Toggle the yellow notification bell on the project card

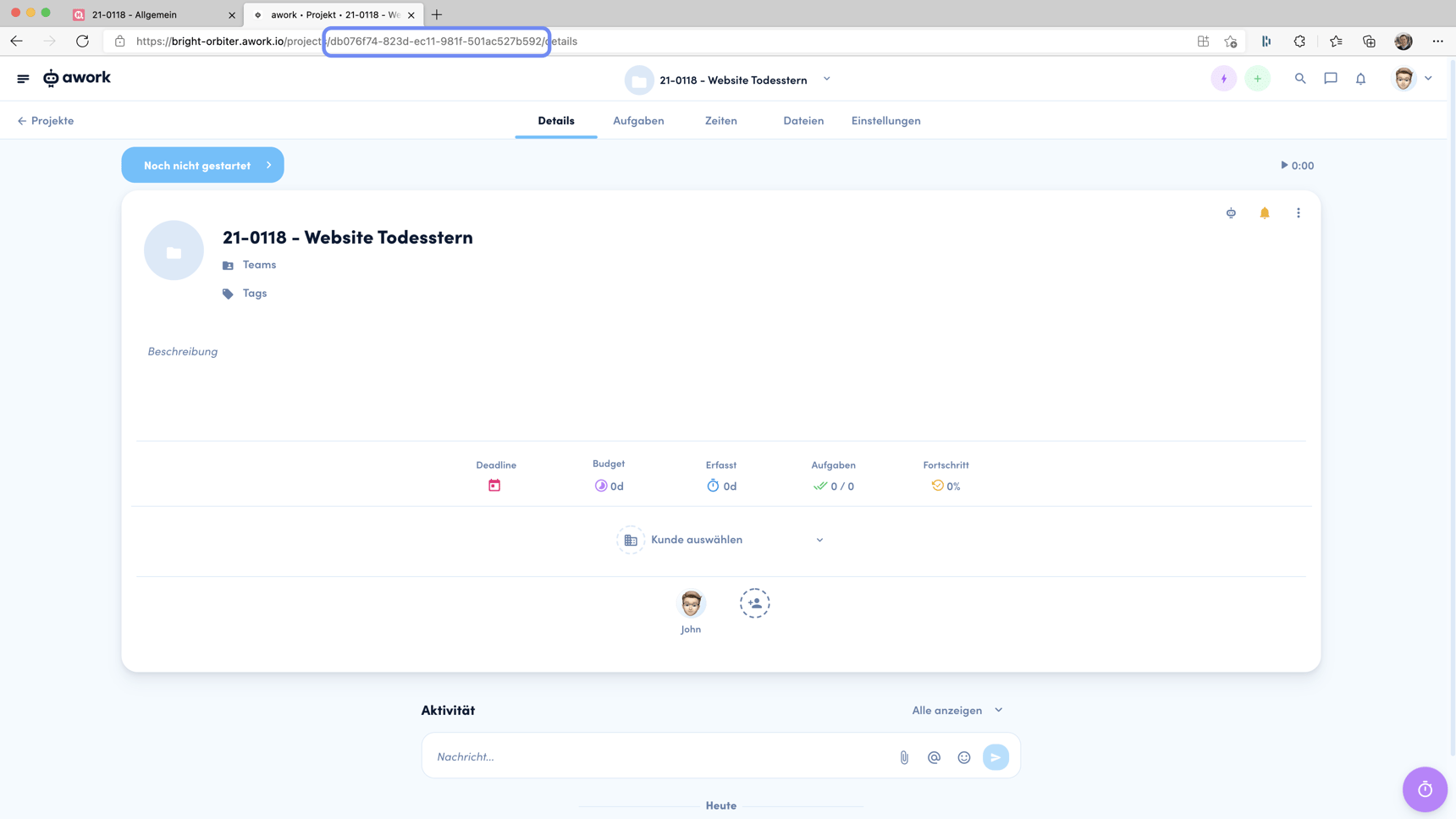coord(1265,212)
